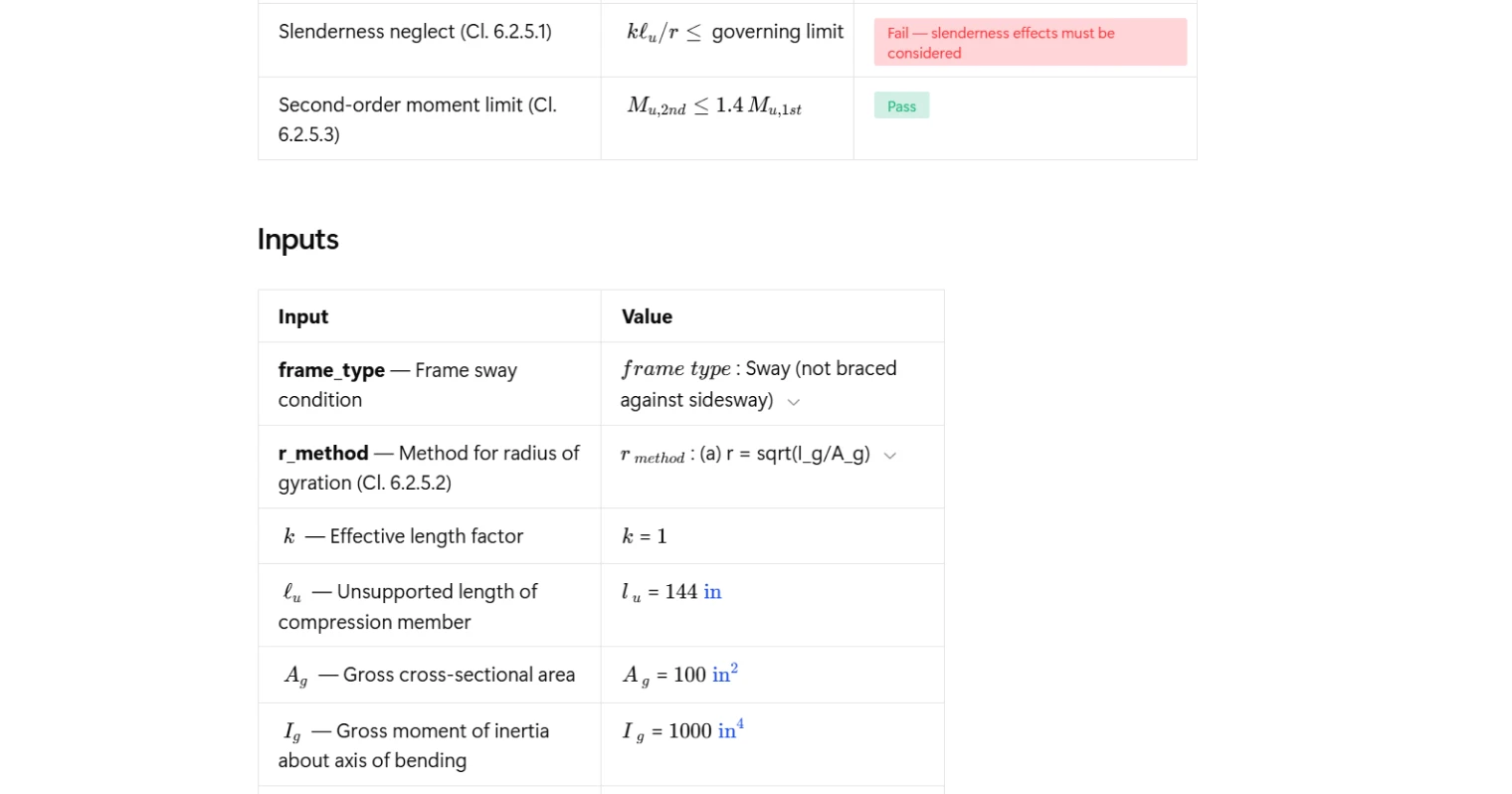This screenshot has width=1512, height=794.
Task: Click the green Pass badge
Action: [x=901, y=106]
